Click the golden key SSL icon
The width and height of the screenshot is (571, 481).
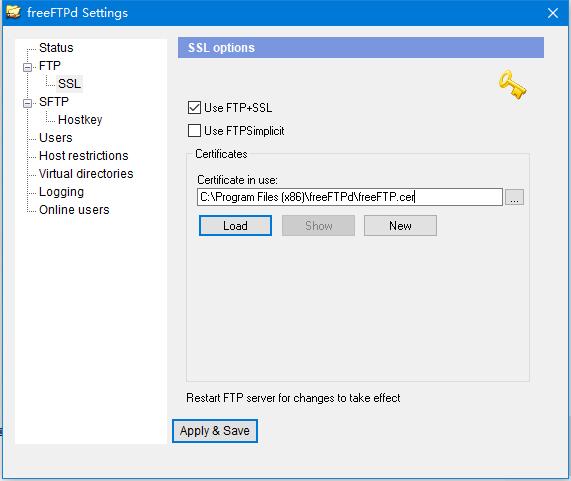point(513,86)
